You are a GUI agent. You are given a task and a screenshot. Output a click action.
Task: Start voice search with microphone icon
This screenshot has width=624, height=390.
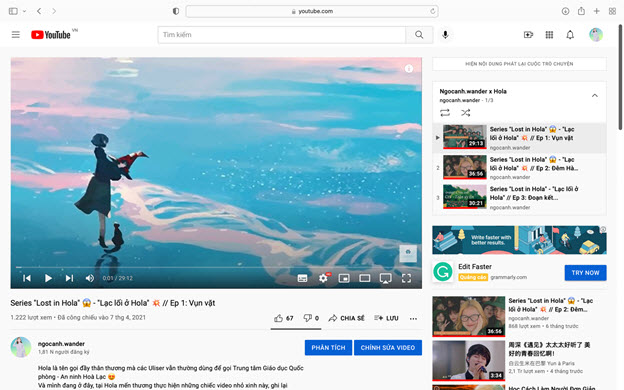pyautogui.click(x=445, y=35)
